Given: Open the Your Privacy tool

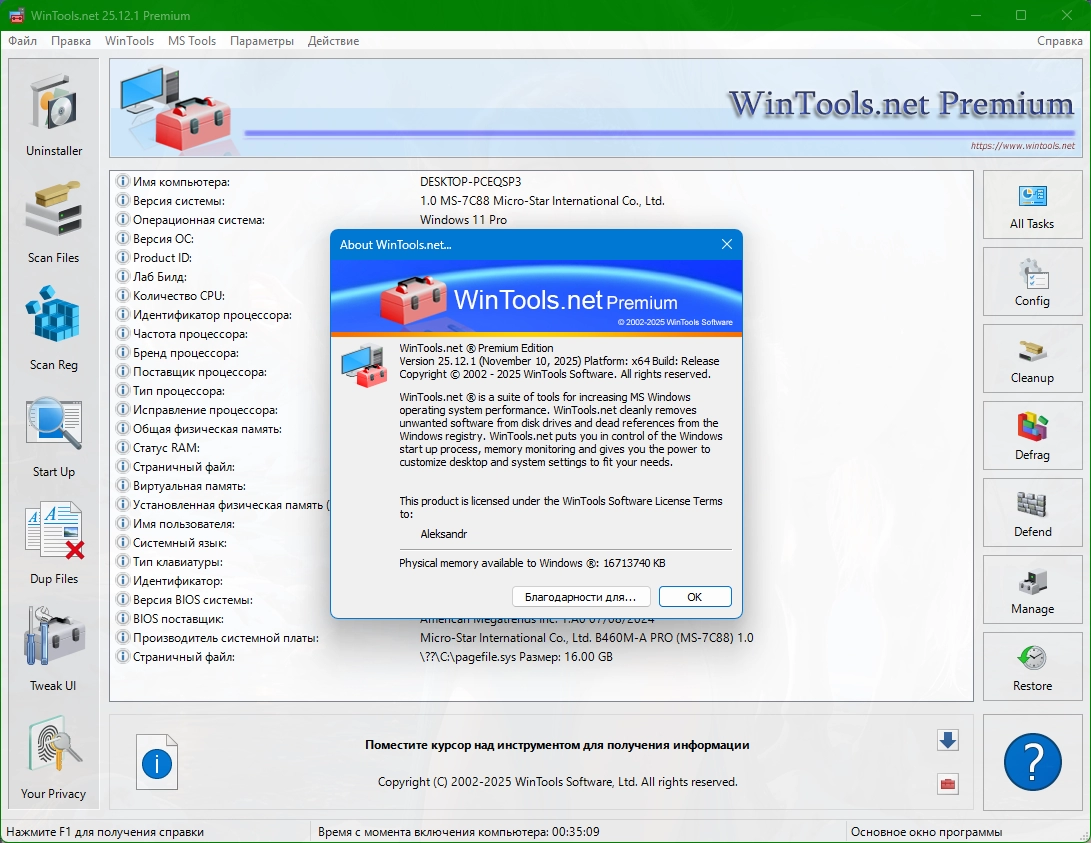Looking at the screenshot, I should tap(54, 758).
